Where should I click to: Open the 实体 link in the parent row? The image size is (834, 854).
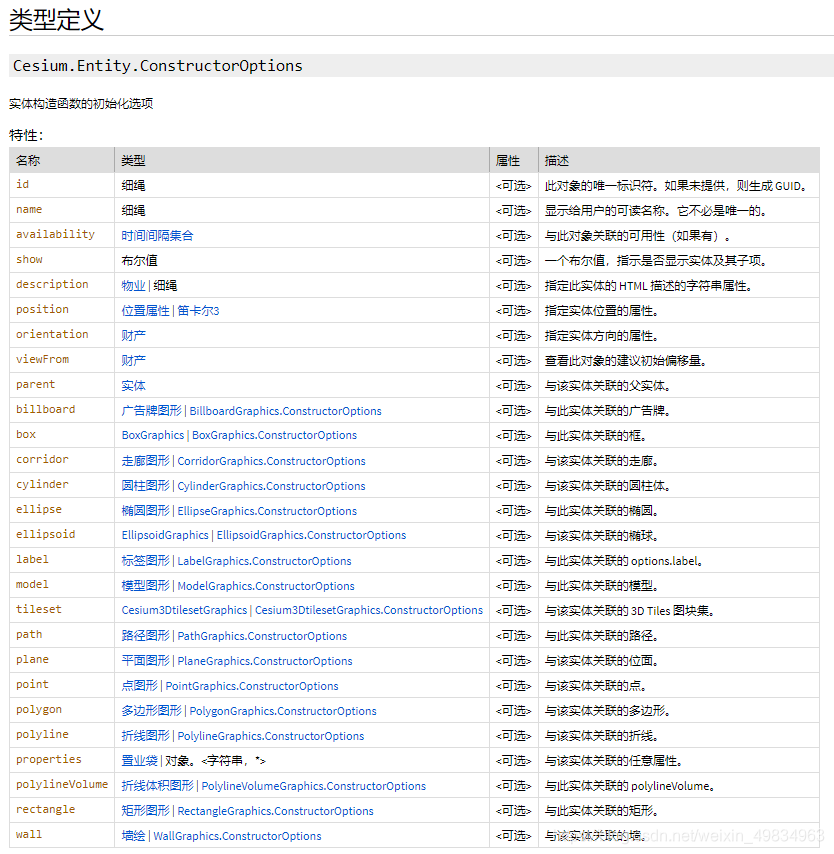pyautogui.click(x=133, y=384)
